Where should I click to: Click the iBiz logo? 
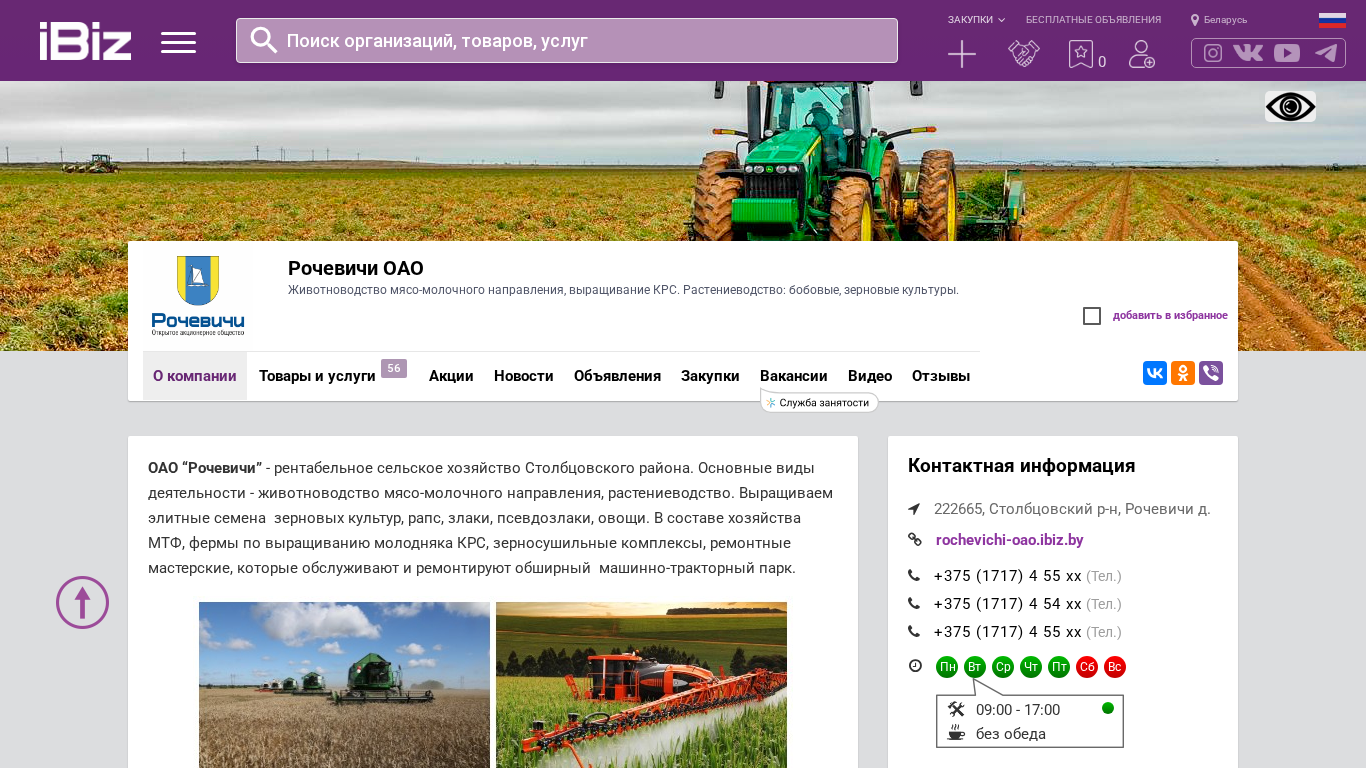pyautogui.click(x=85, y=41)
